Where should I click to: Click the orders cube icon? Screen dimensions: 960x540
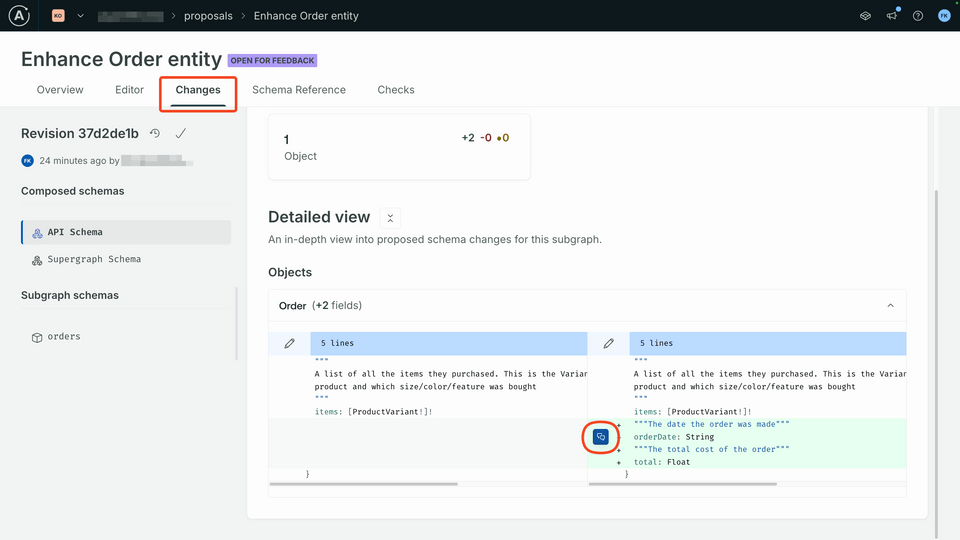click(x=37, y=337)
